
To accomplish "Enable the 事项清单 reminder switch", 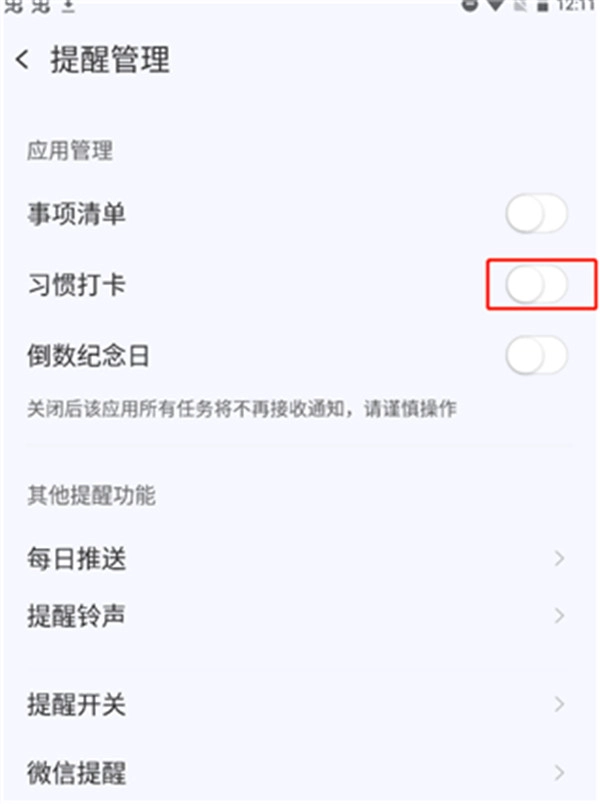I will 536,213.
